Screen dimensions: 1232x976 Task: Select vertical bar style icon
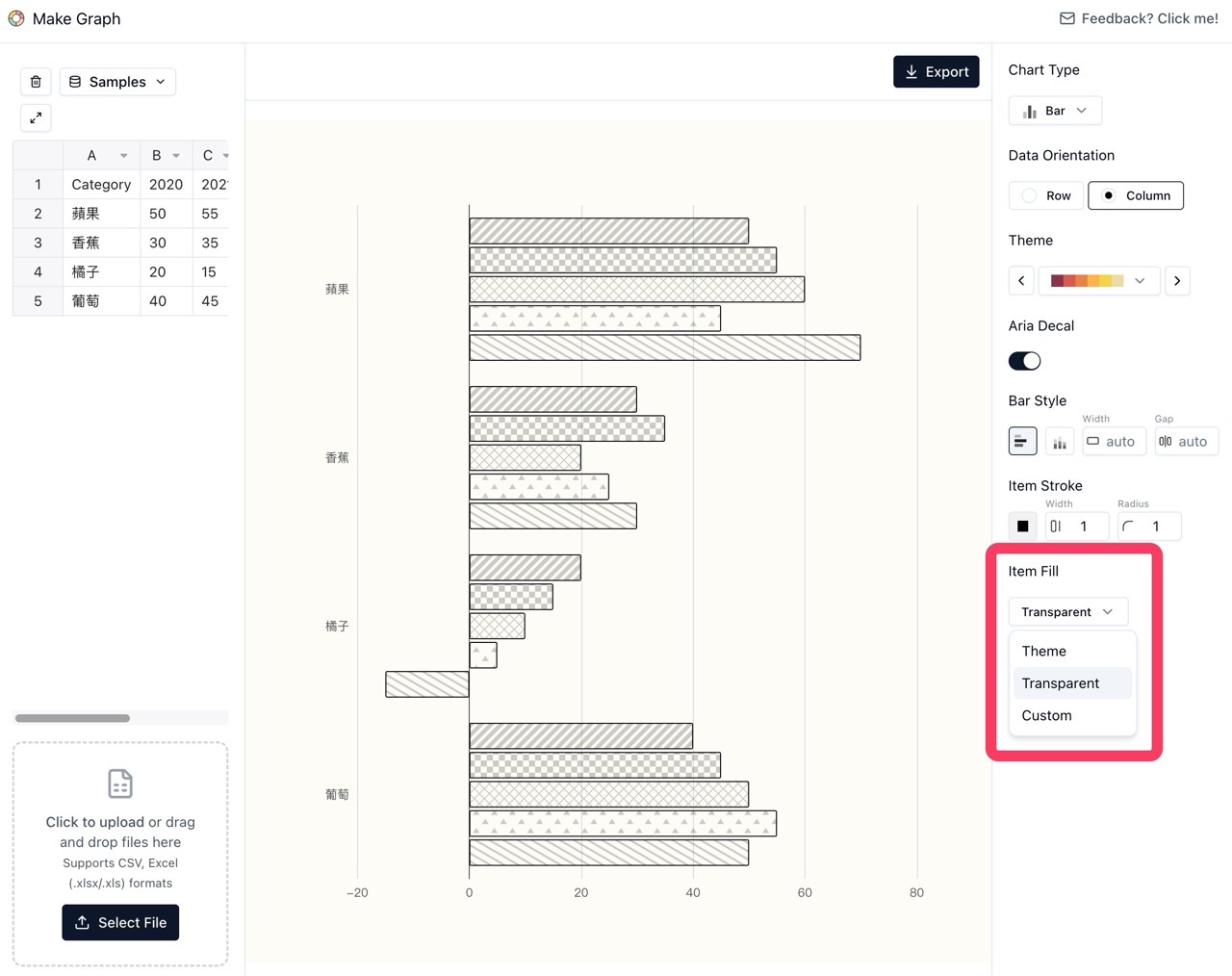tap(1059, 441)
